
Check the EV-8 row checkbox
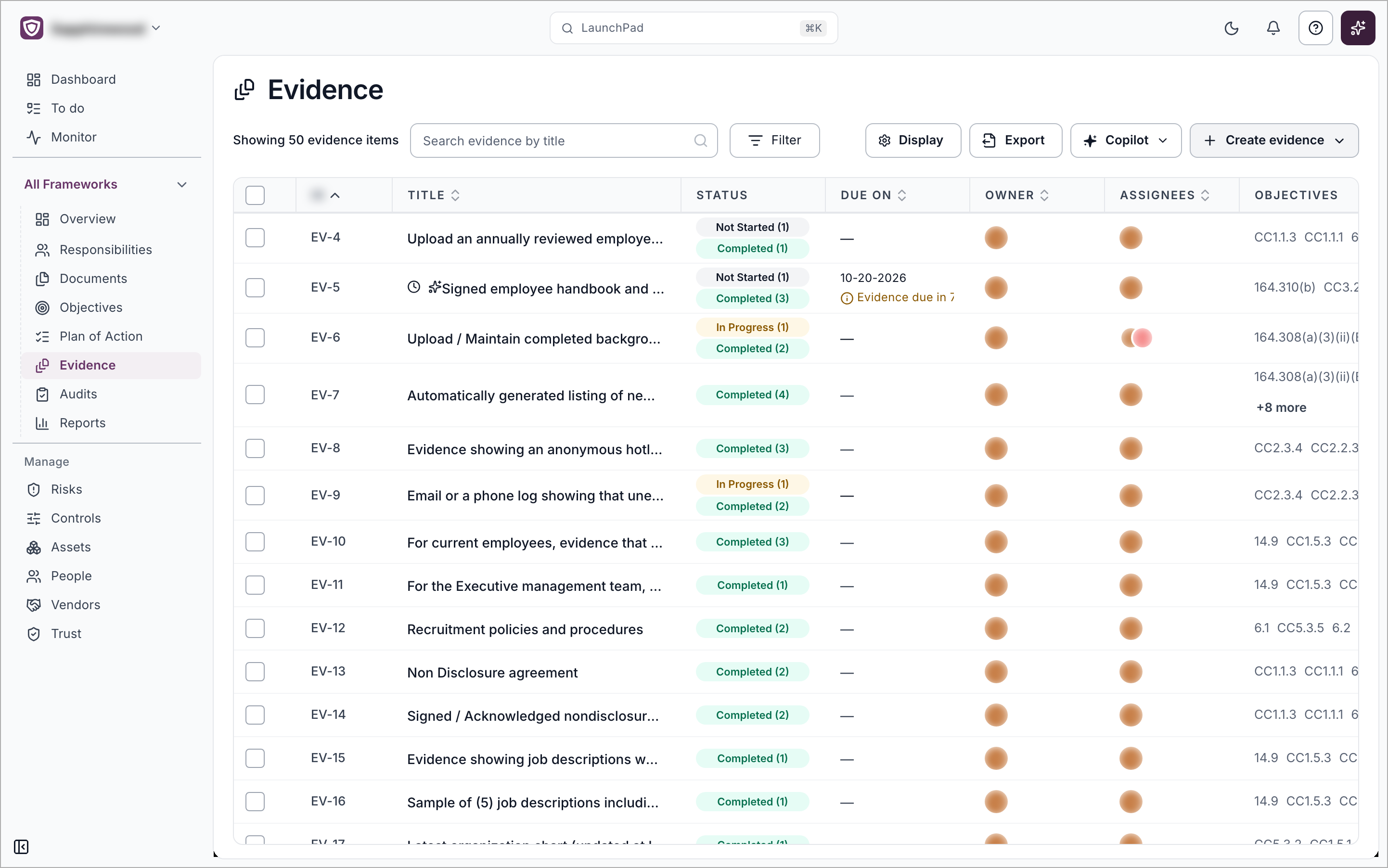(x=255, y=448)
